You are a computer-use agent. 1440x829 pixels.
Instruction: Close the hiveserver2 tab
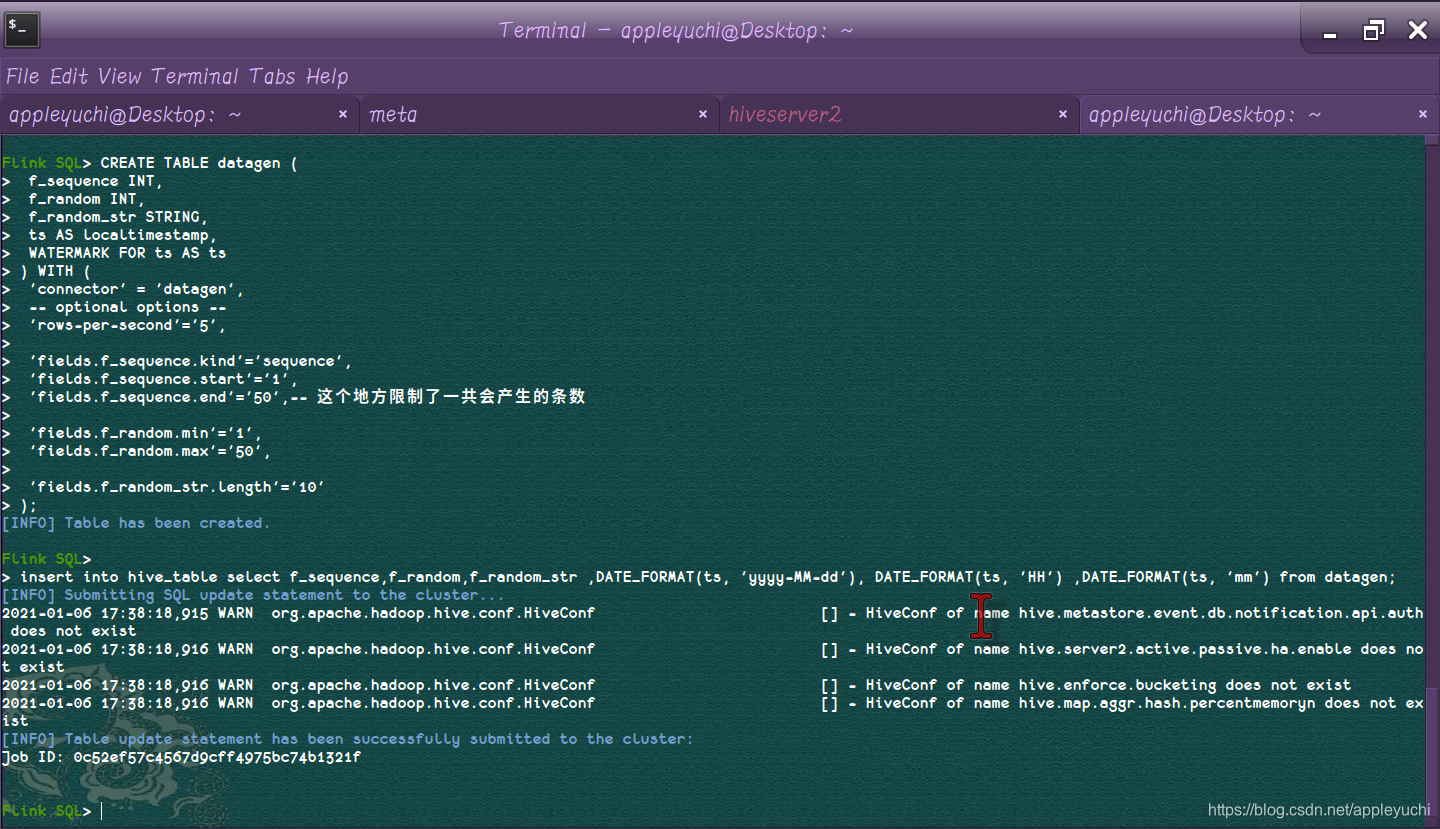point(1063,114)
